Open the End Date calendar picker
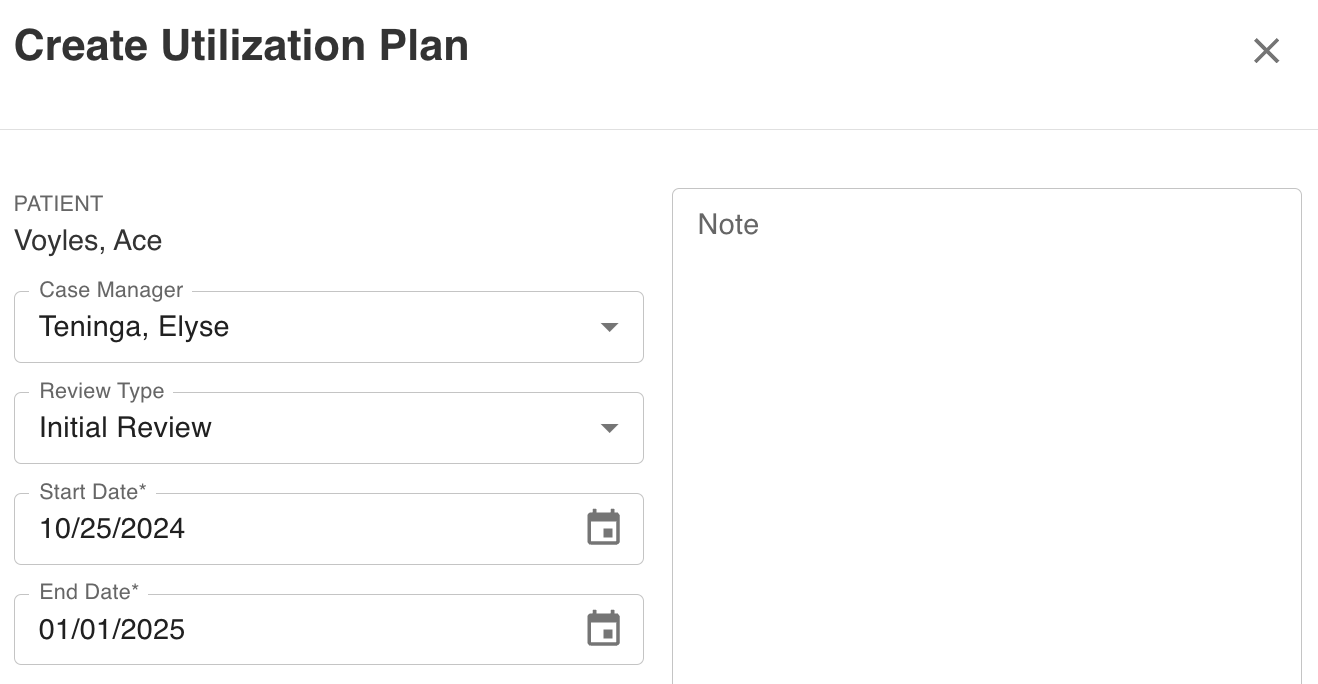This screenshot has width=1318, height=684. click(603, 629)
